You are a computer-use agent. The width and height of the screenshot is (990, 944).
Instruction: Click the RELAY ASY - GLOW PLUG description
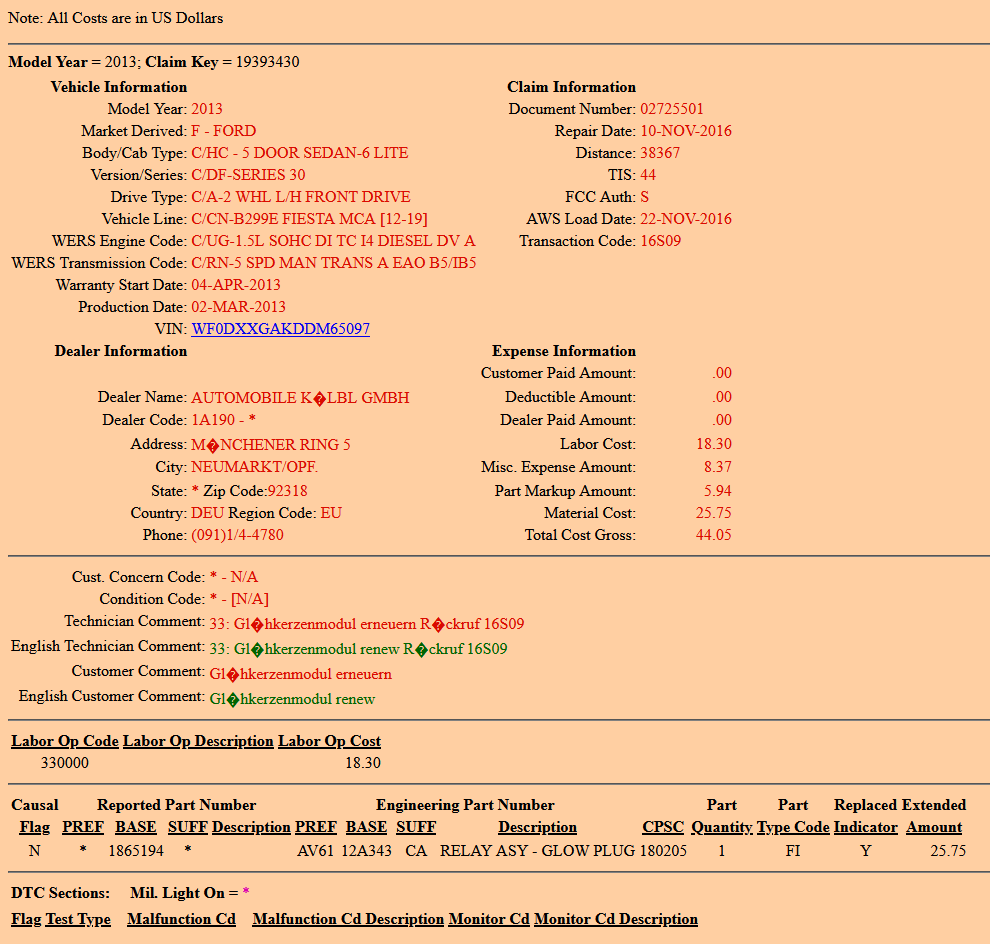pos(537,851)
